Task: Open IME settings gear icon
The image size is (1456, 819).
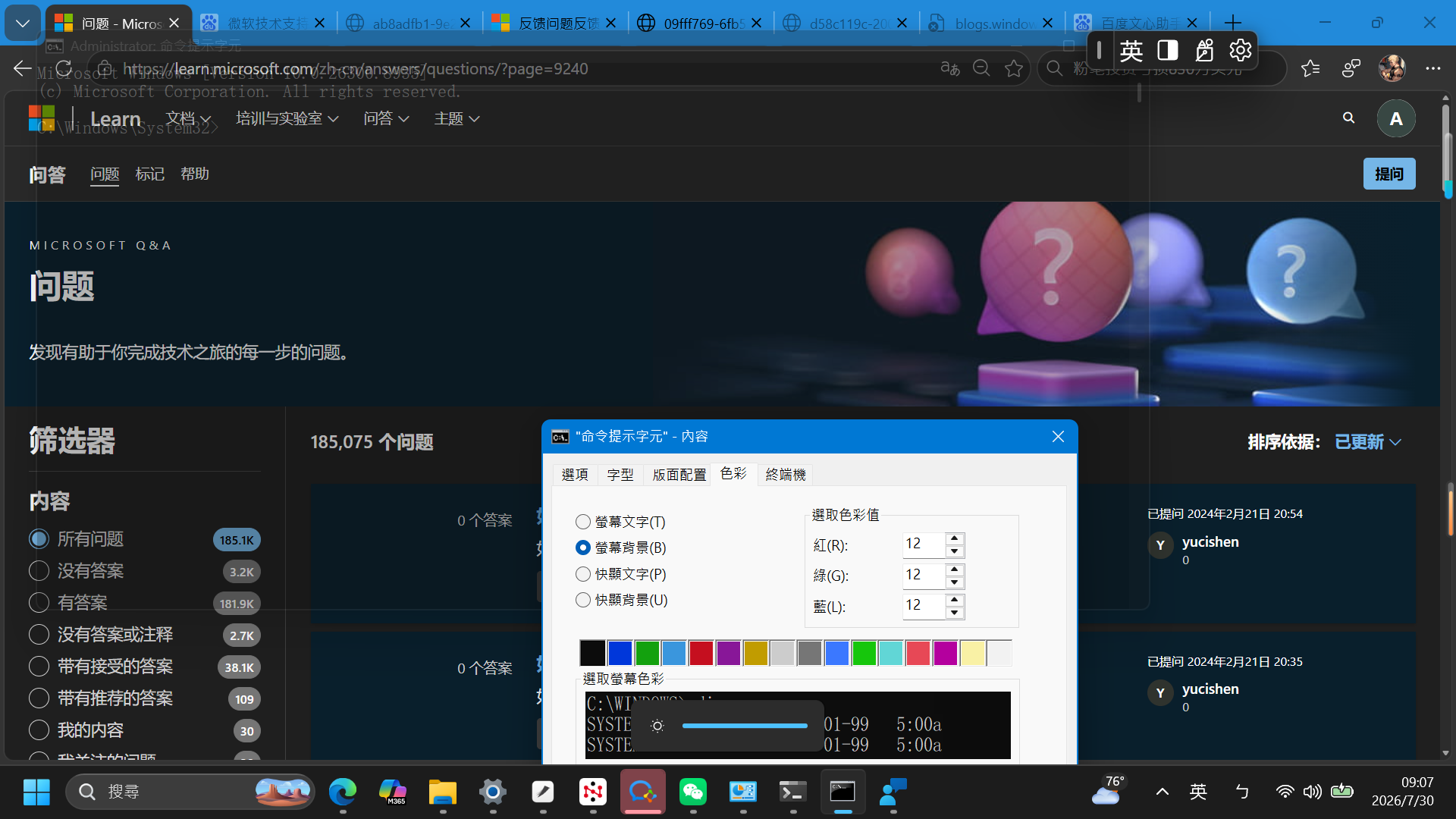Action: [x=1240, y=50]
